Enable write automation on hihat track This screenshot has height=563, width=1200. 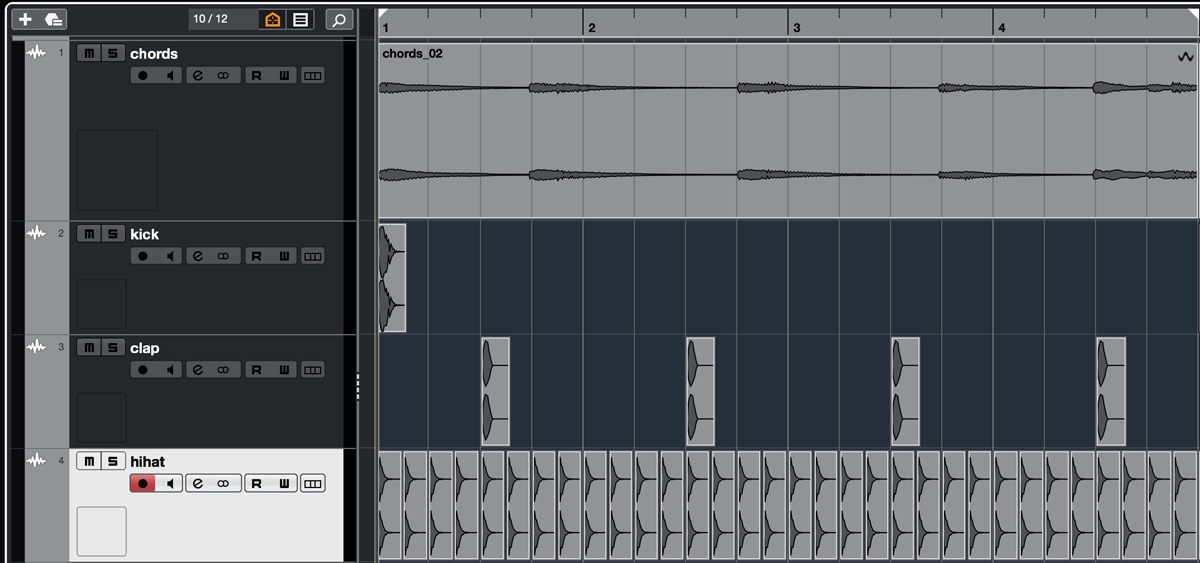tap(284, 483)
